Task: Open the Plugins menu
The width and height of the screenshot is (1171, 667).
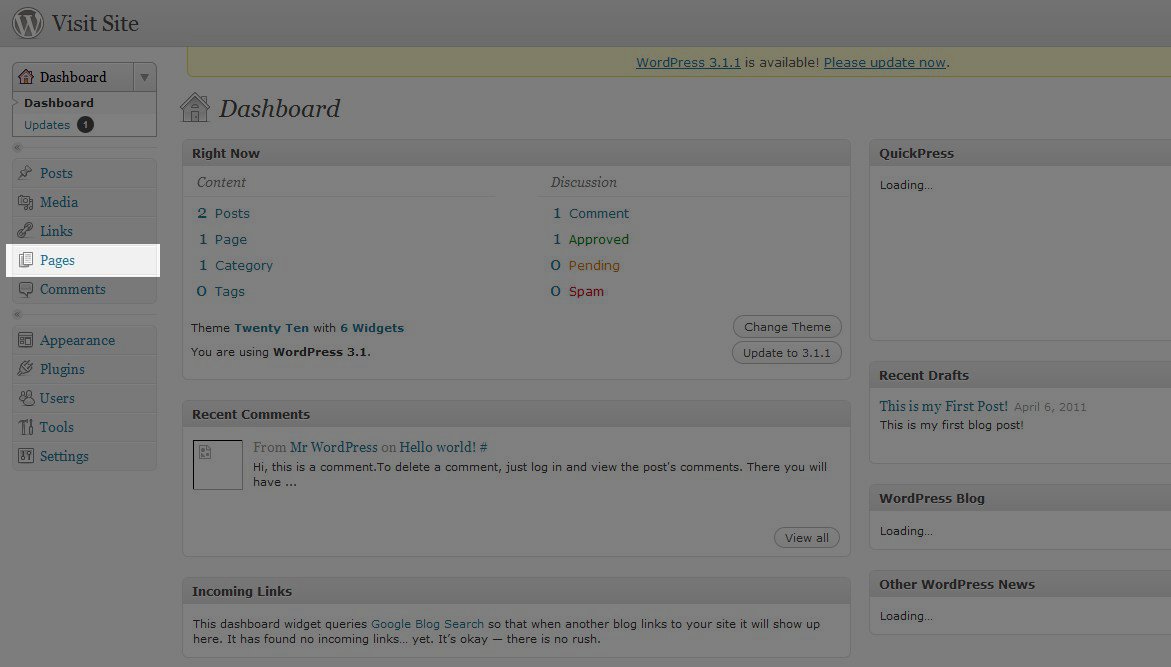Action: click(62, 369)
